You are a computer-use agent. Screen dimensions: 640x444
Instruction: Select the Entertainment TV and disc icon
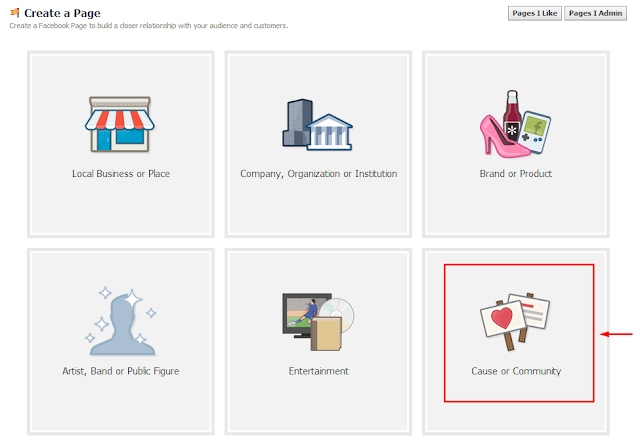tap(318, 322)
